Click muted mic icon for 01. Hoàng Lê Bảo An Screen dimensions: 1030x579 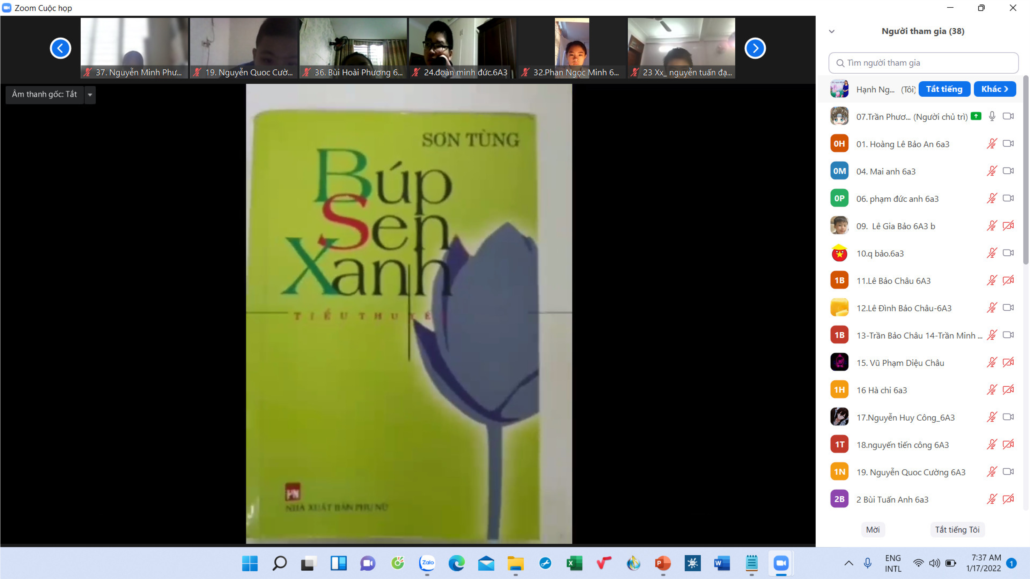[992, 144]
